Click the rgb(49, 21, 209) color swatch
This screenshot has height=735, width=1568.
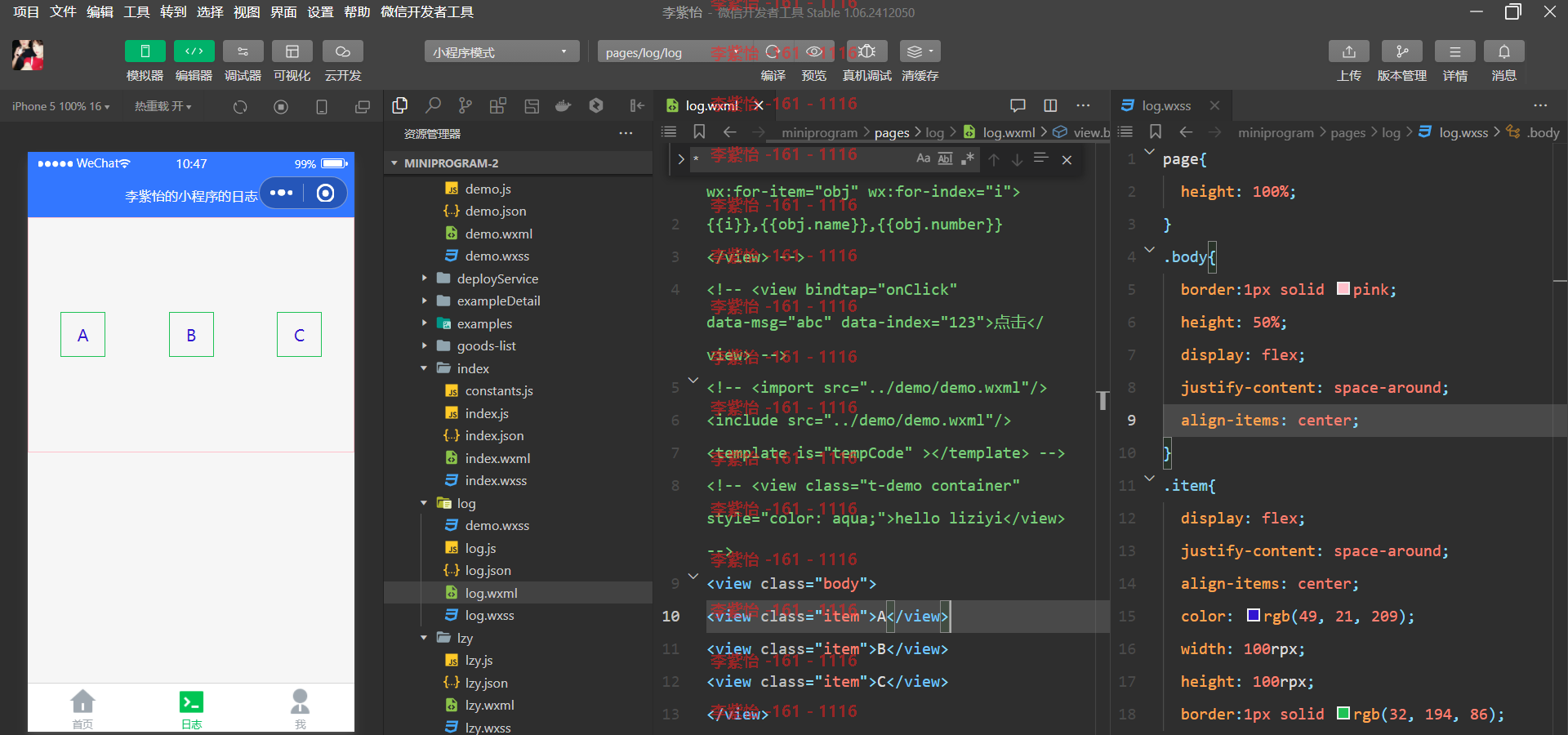point(1254,615)
